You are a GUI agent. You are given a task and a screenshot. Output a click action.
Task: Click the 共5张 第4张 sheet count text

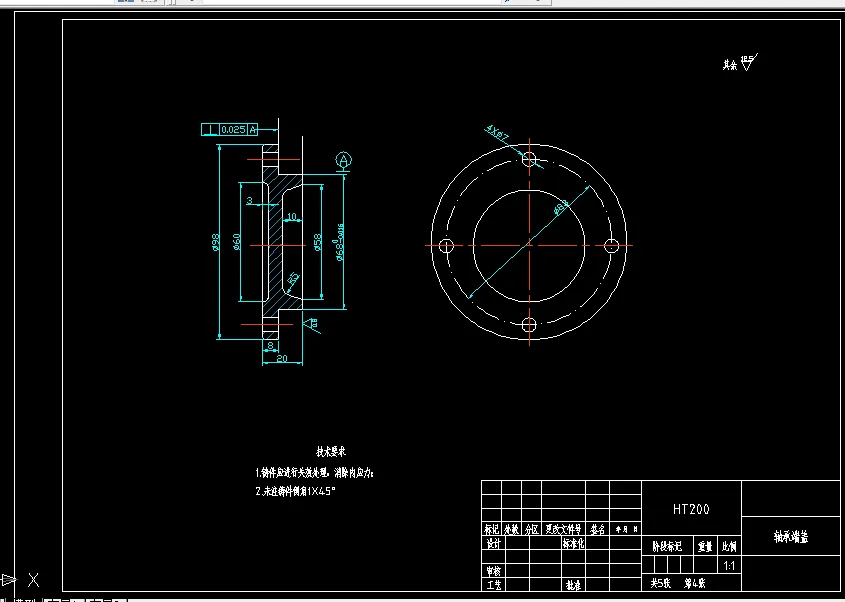[x=678, y=583]
